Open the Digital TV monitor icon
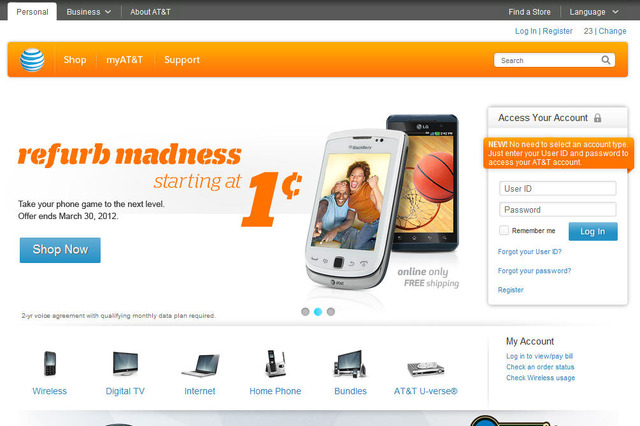Viewport: 640px width, 426px height. (125, 363)
